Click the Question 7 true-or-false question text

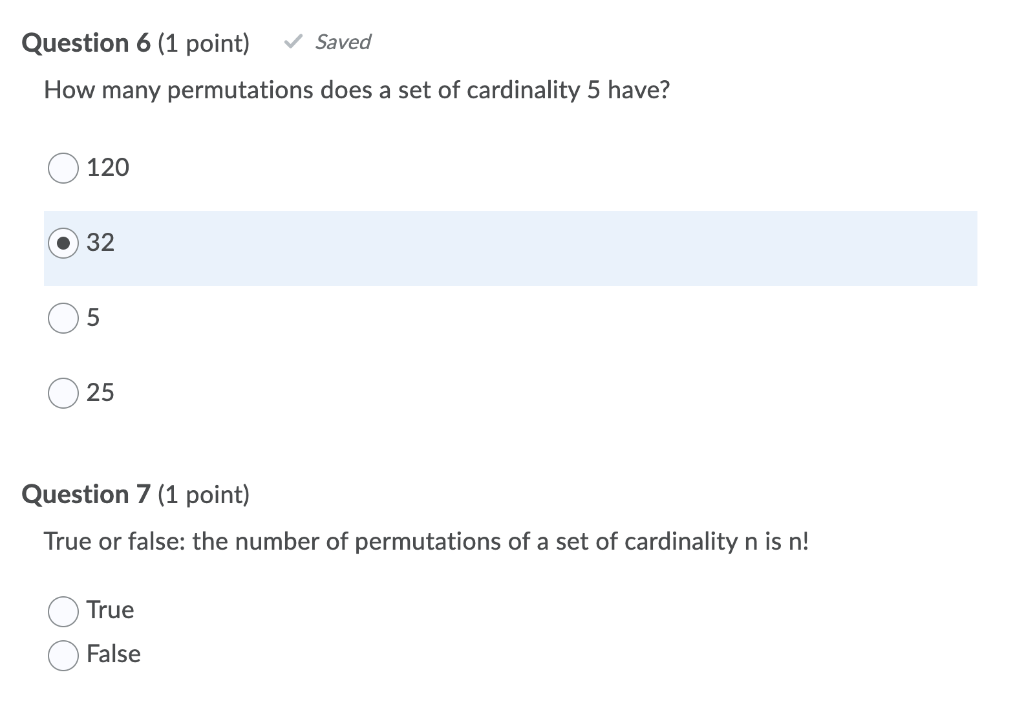pos(426,541)
